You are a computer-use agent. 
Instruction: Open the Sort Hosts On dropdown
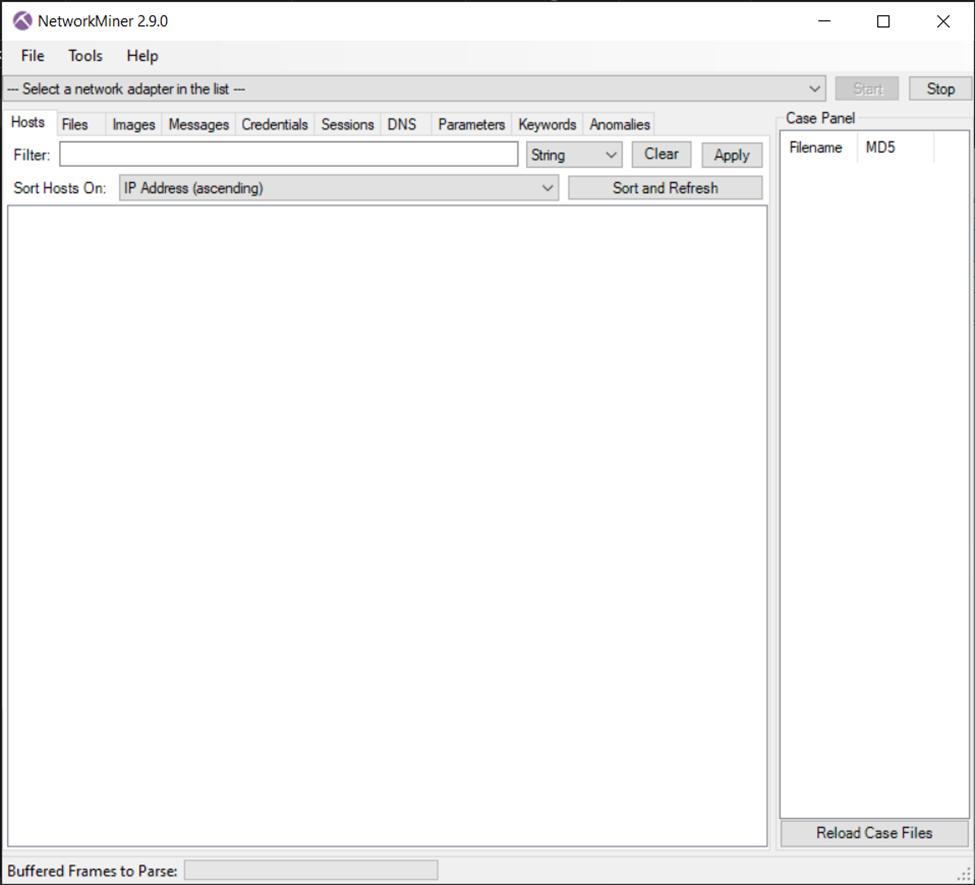point(338,188)
